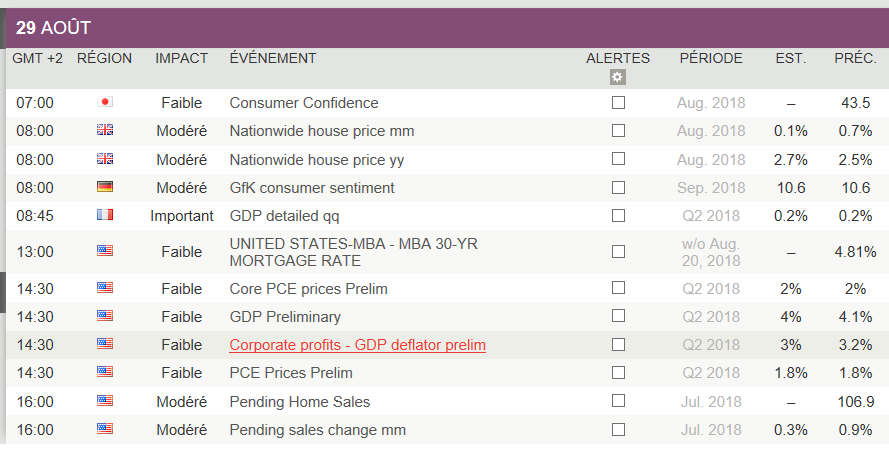Tick the alert checkbox for GDP detailed qq
889x470 pixels.
point(618,215)
